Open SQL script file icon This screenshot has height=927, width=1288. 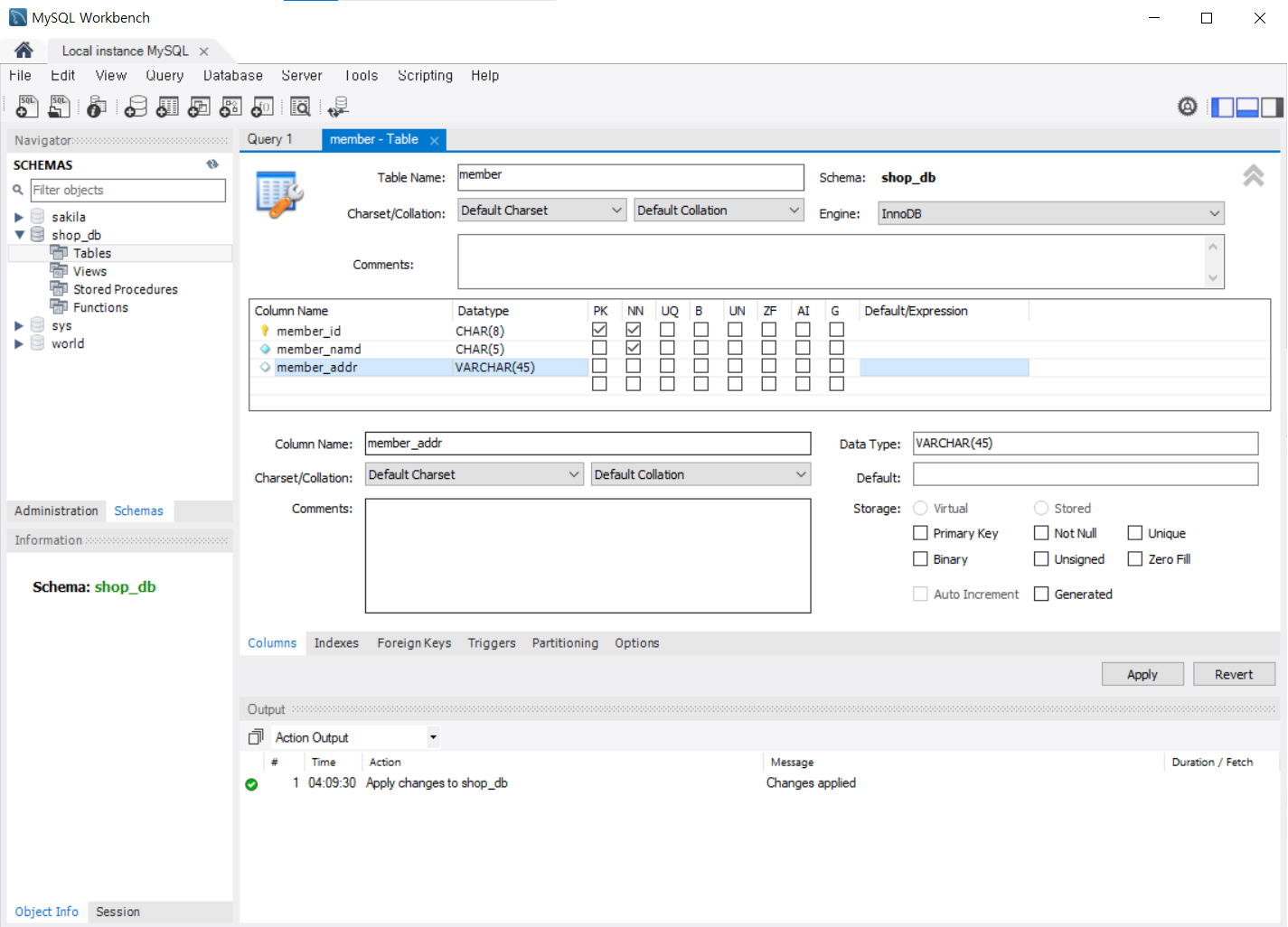point(59,107)
